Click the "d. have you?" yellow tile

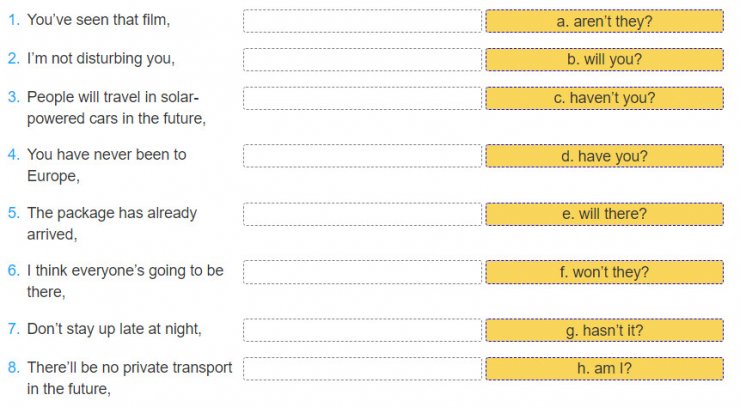(604, 156)
